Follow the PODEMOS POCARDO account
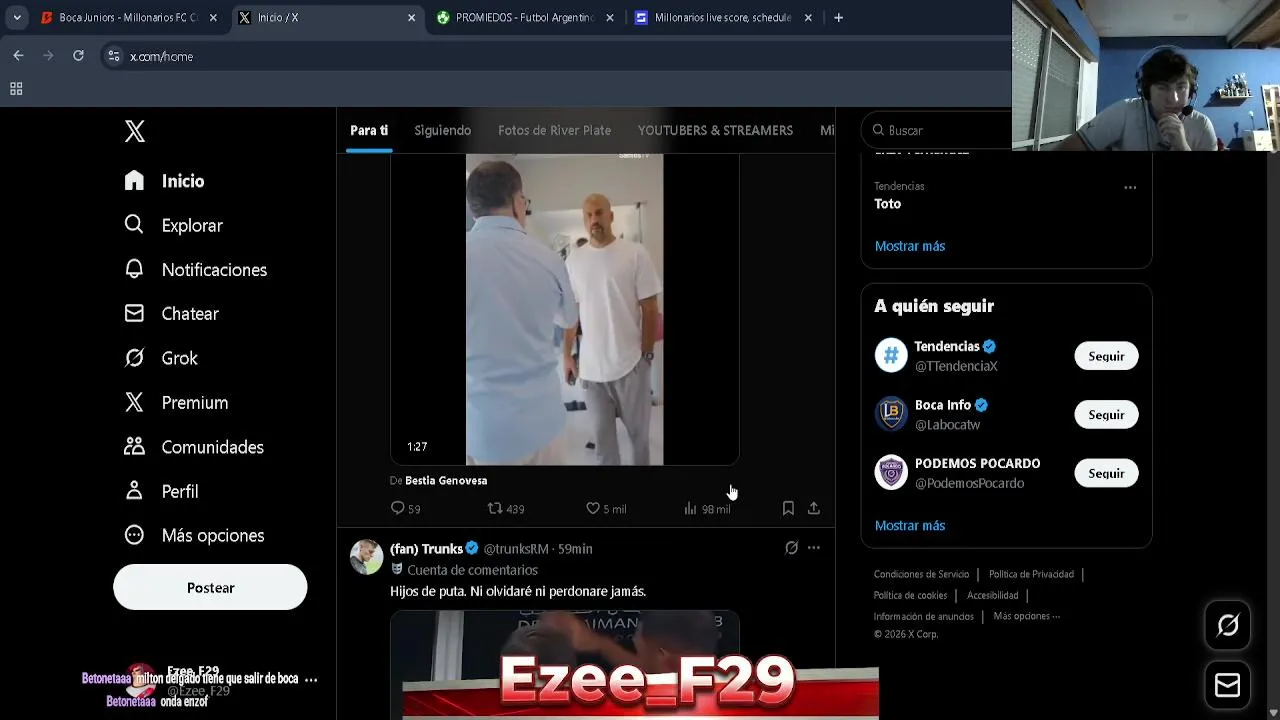Screen dimensions: 1280x720 click(x=1106, y=473)
